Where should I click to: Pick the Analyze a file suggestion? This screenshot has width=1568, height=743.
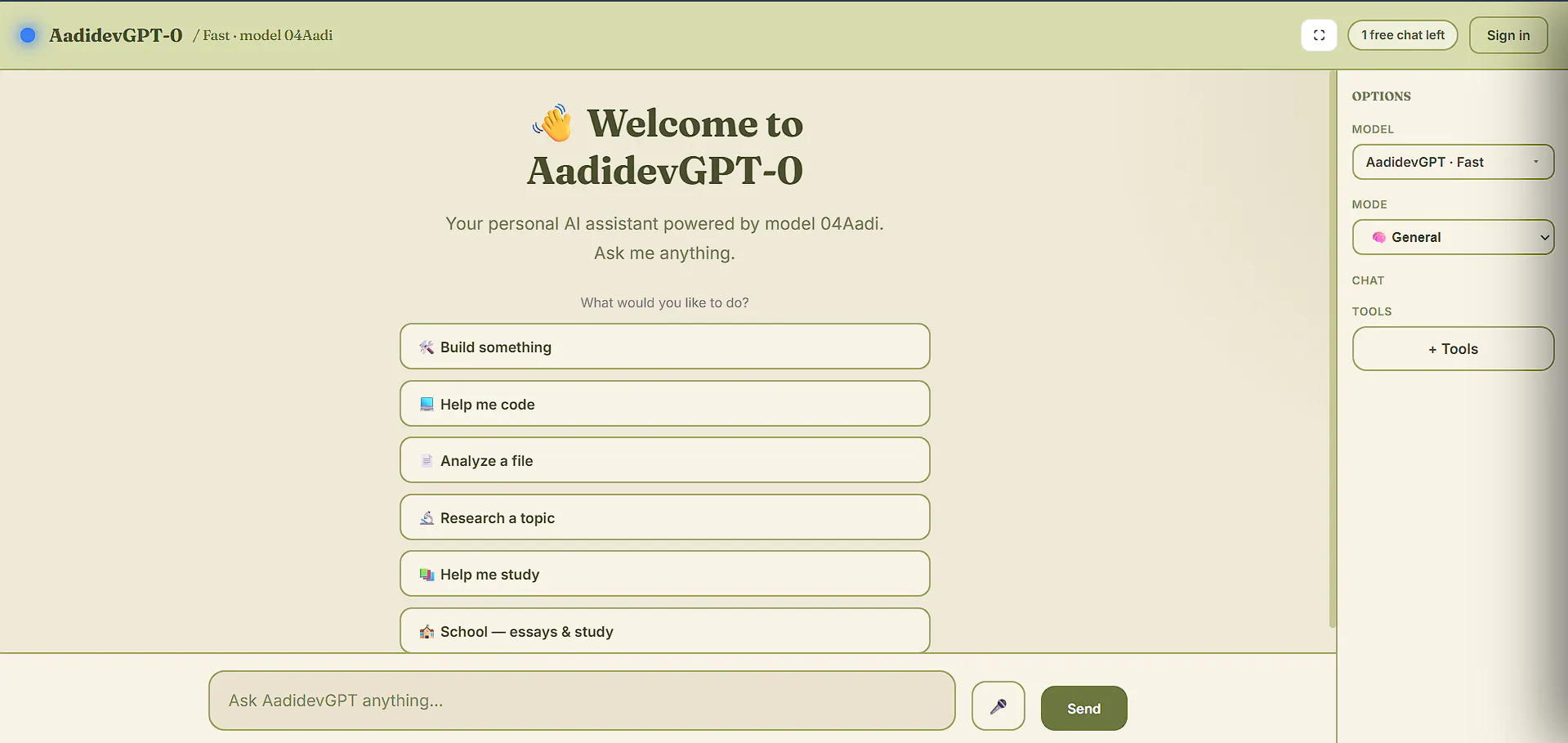[x=665, y=460]
